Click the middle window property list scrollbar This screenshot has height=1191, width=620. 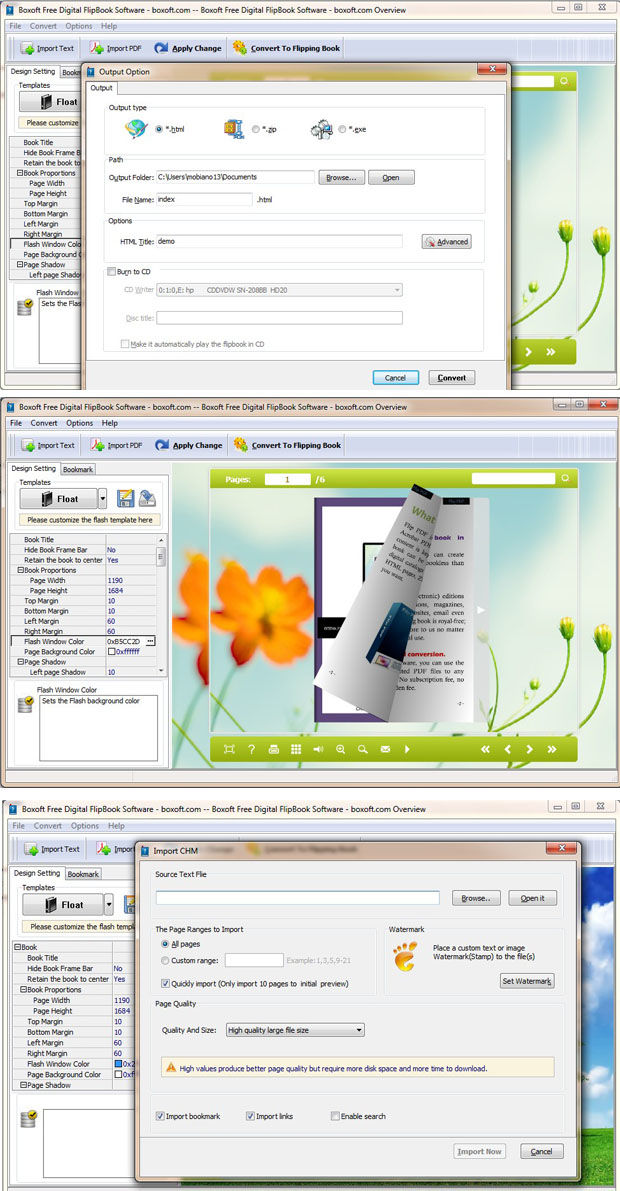[x=161, y=605]
